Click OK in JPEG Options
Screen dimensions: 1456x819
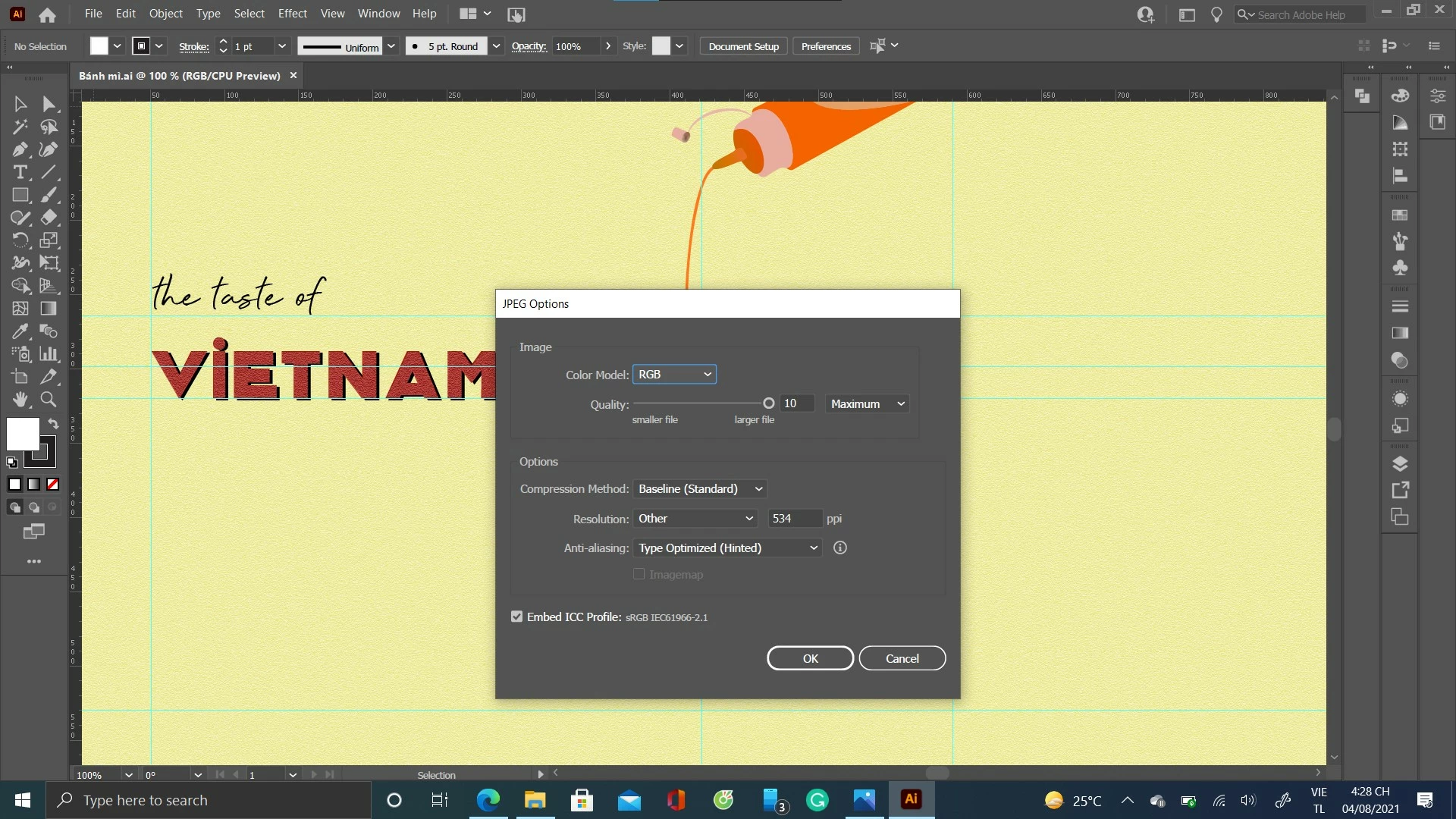(810, 658)
